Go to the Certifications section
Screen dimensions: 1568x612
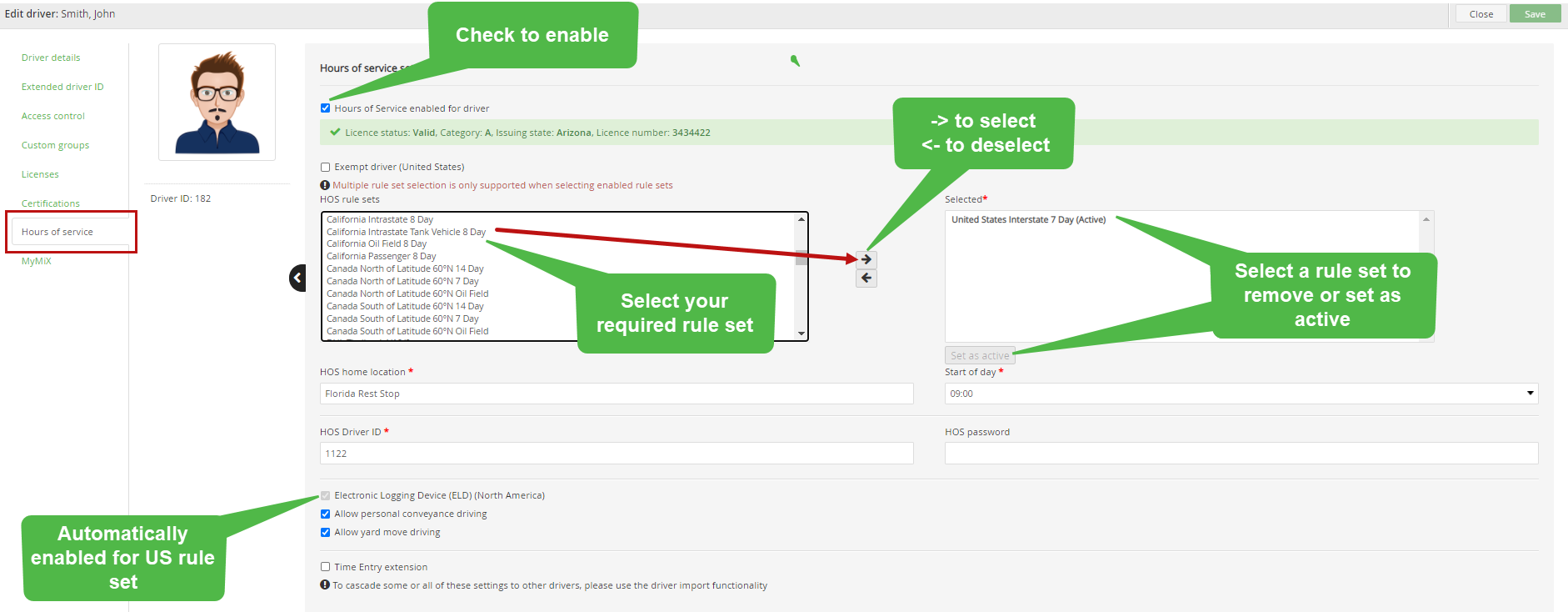[x=51, y=203]
